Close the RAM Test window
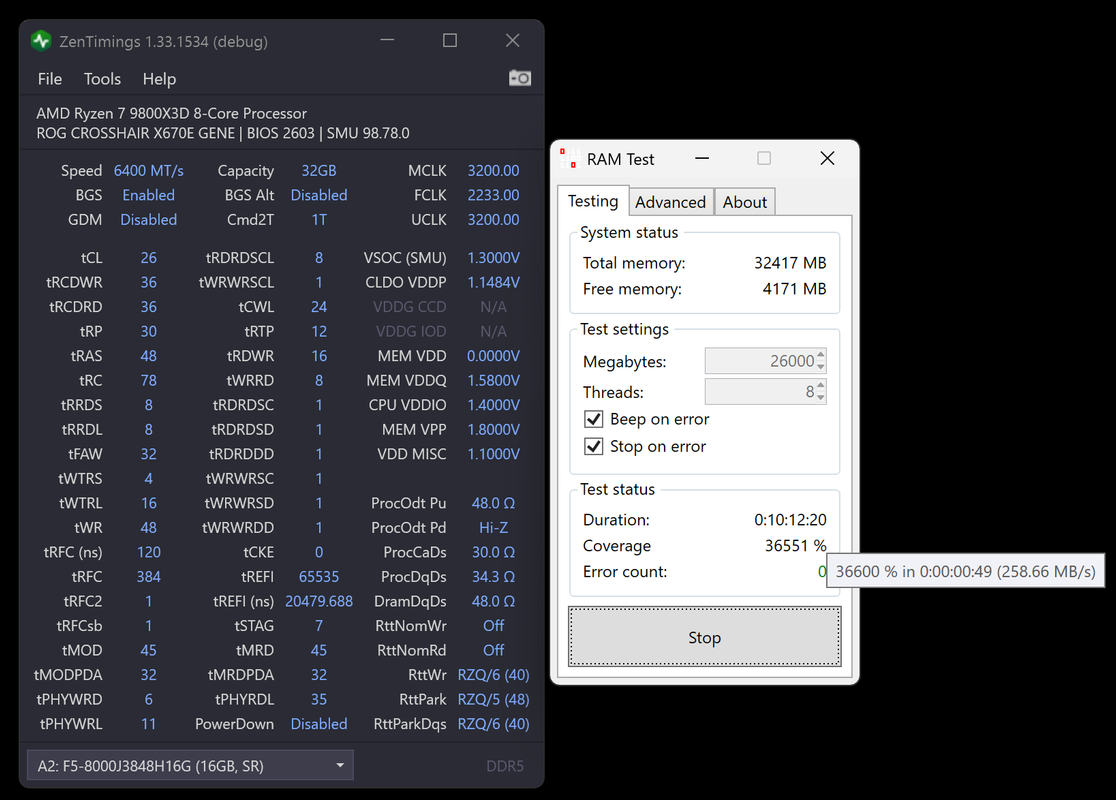 click(x=827, y=158)
